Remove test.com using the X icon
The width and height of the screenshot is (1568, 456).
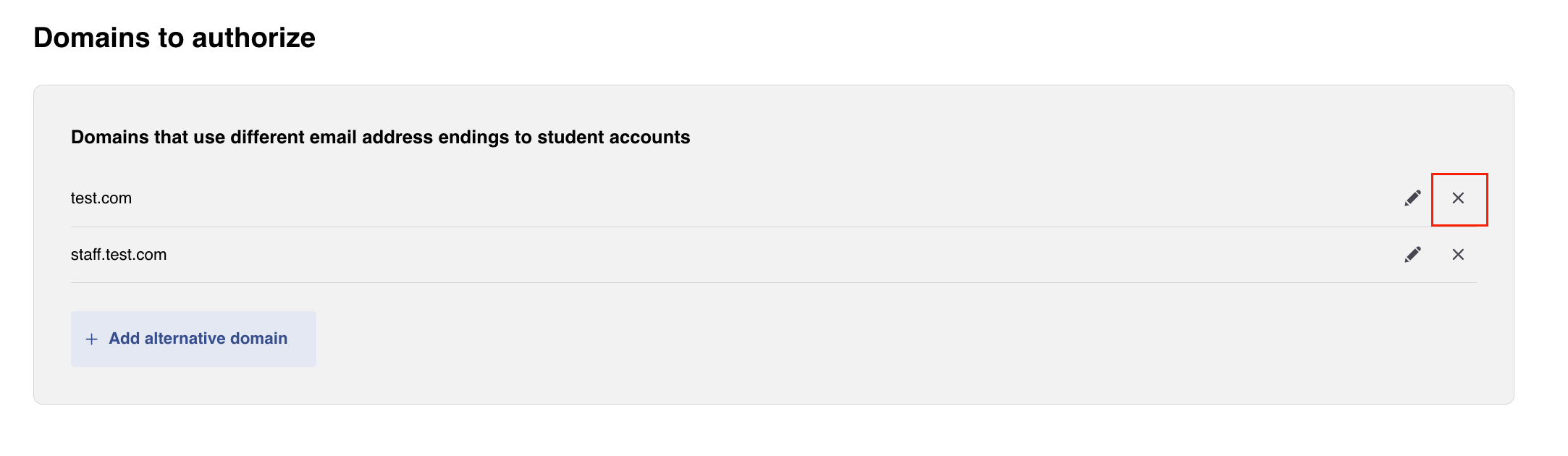[1458, 198]
